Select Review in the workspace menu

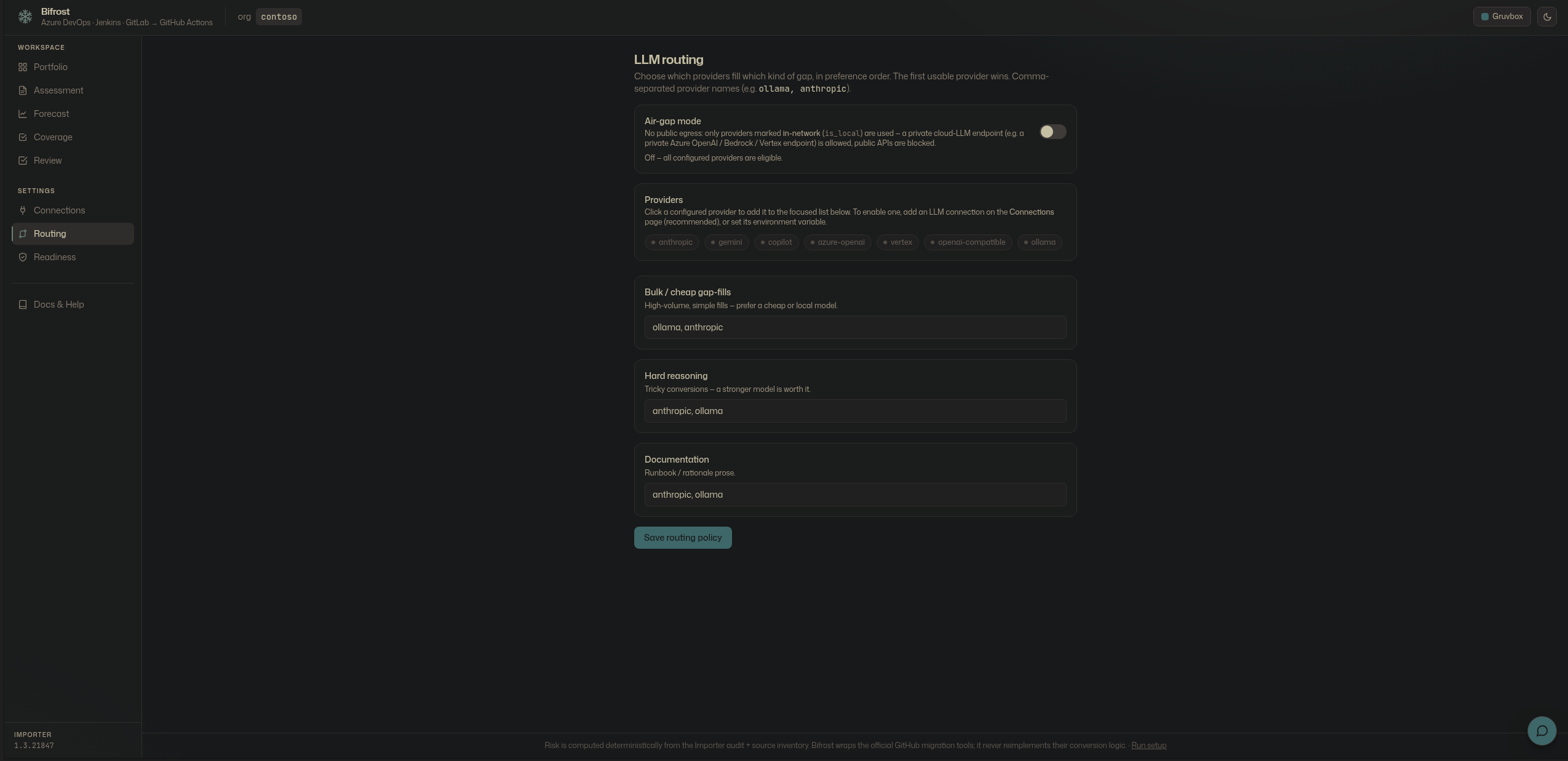[73, 161]
